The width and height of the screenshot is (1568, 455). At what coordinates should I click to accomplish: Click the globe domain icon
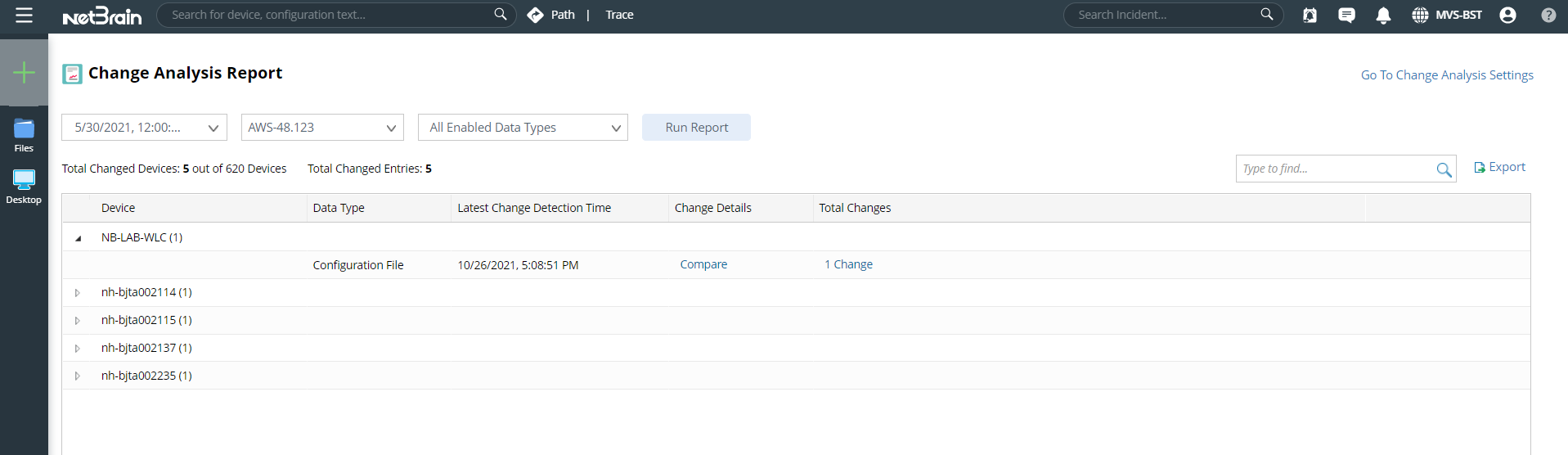click(1420, 15)
